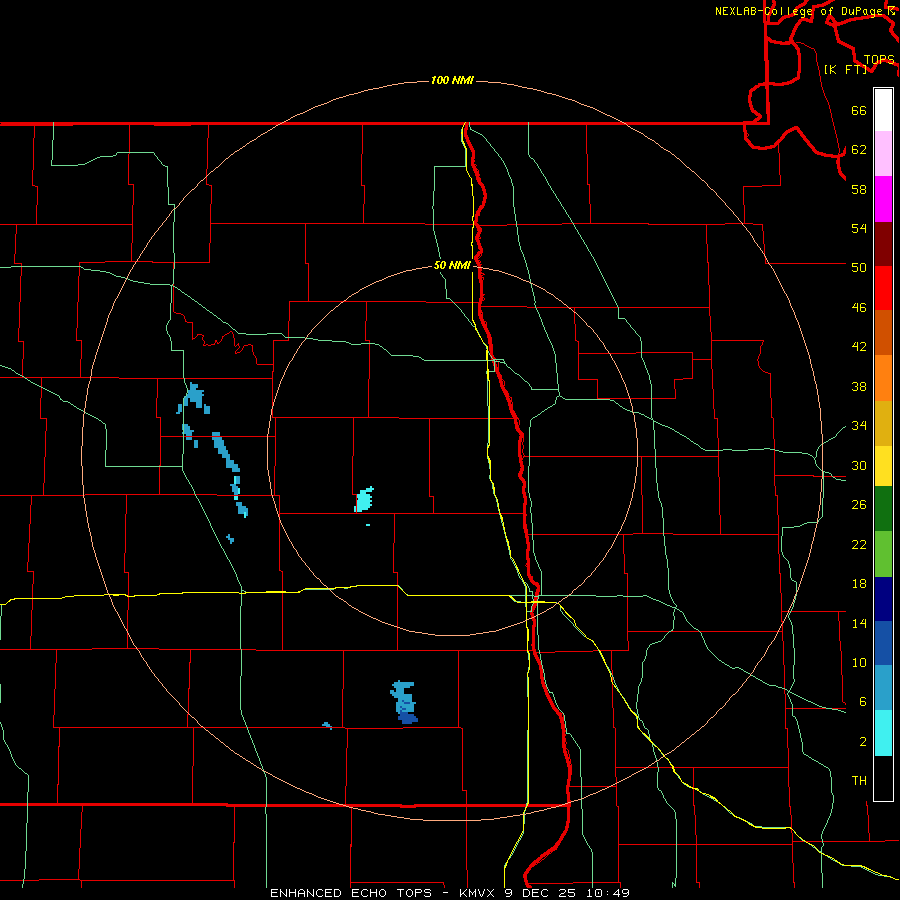Click the bright yellow legend swatch

pyautogui.click(x=883, y=465)
